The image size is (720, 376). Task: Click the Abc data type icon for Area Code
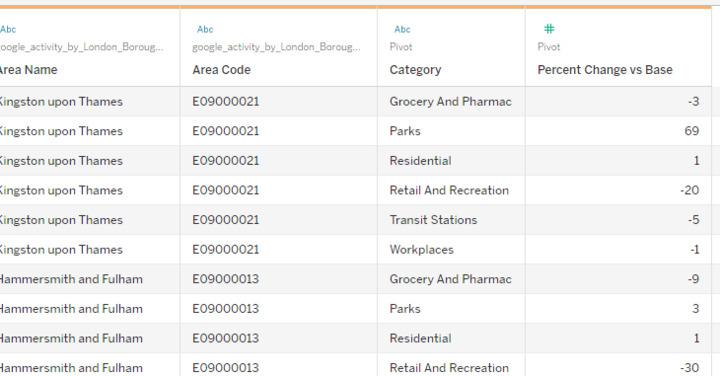[205, 29]
